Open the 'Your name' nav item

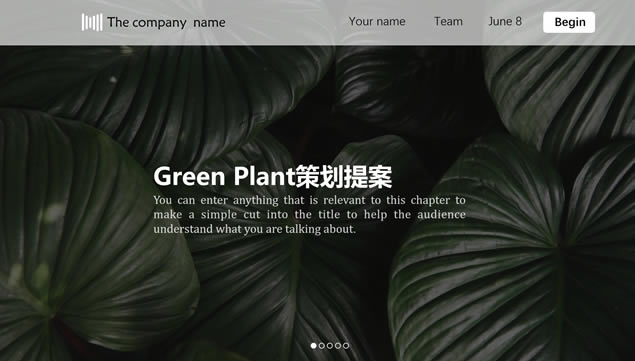click(377, 21)
